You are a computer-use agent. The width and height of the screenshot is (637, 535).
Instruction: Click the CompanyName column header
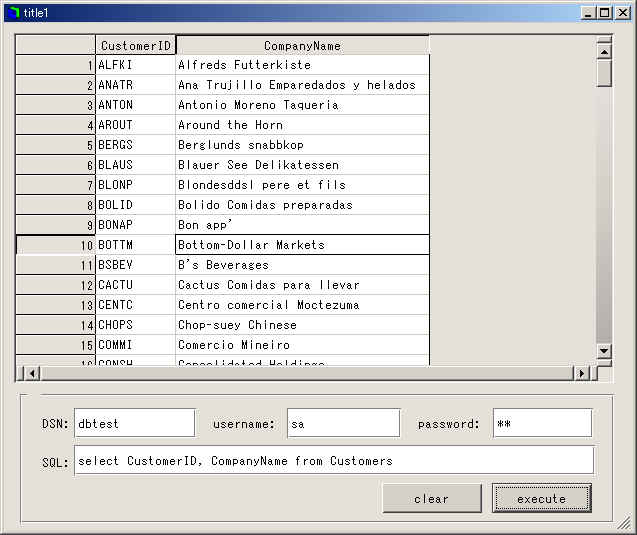[302, 45]
